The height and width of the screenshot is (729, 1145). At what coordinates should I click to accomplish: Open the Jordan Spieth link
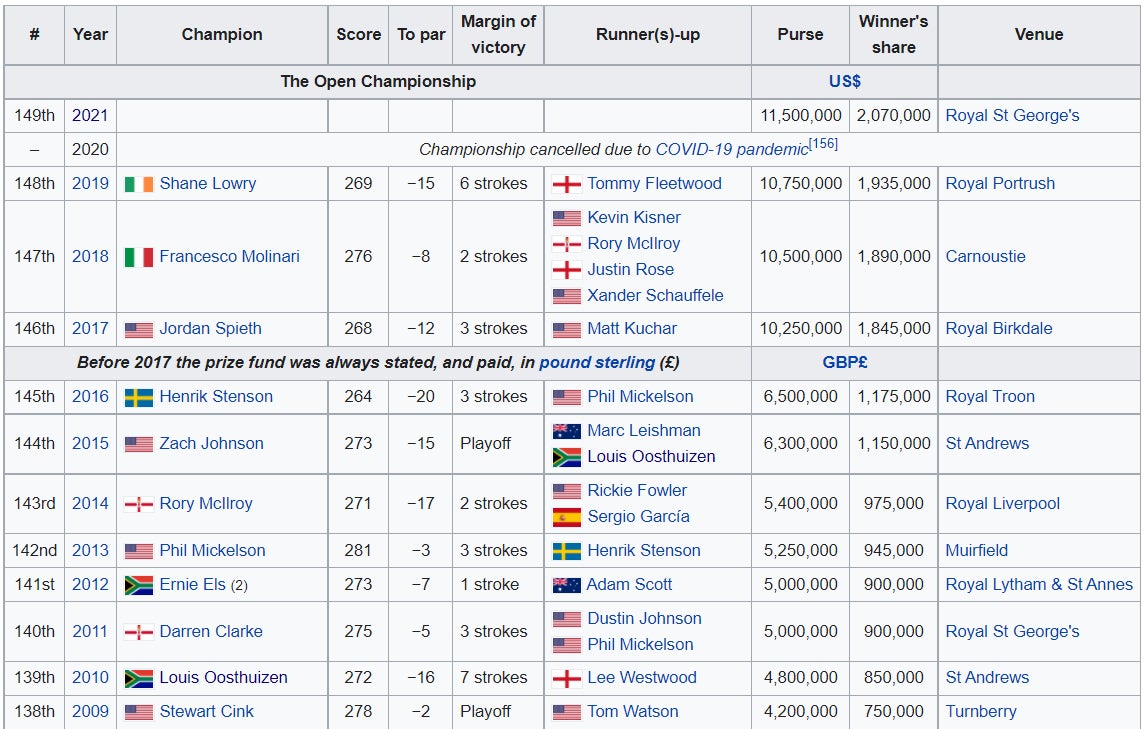click(x=210, y=329)
